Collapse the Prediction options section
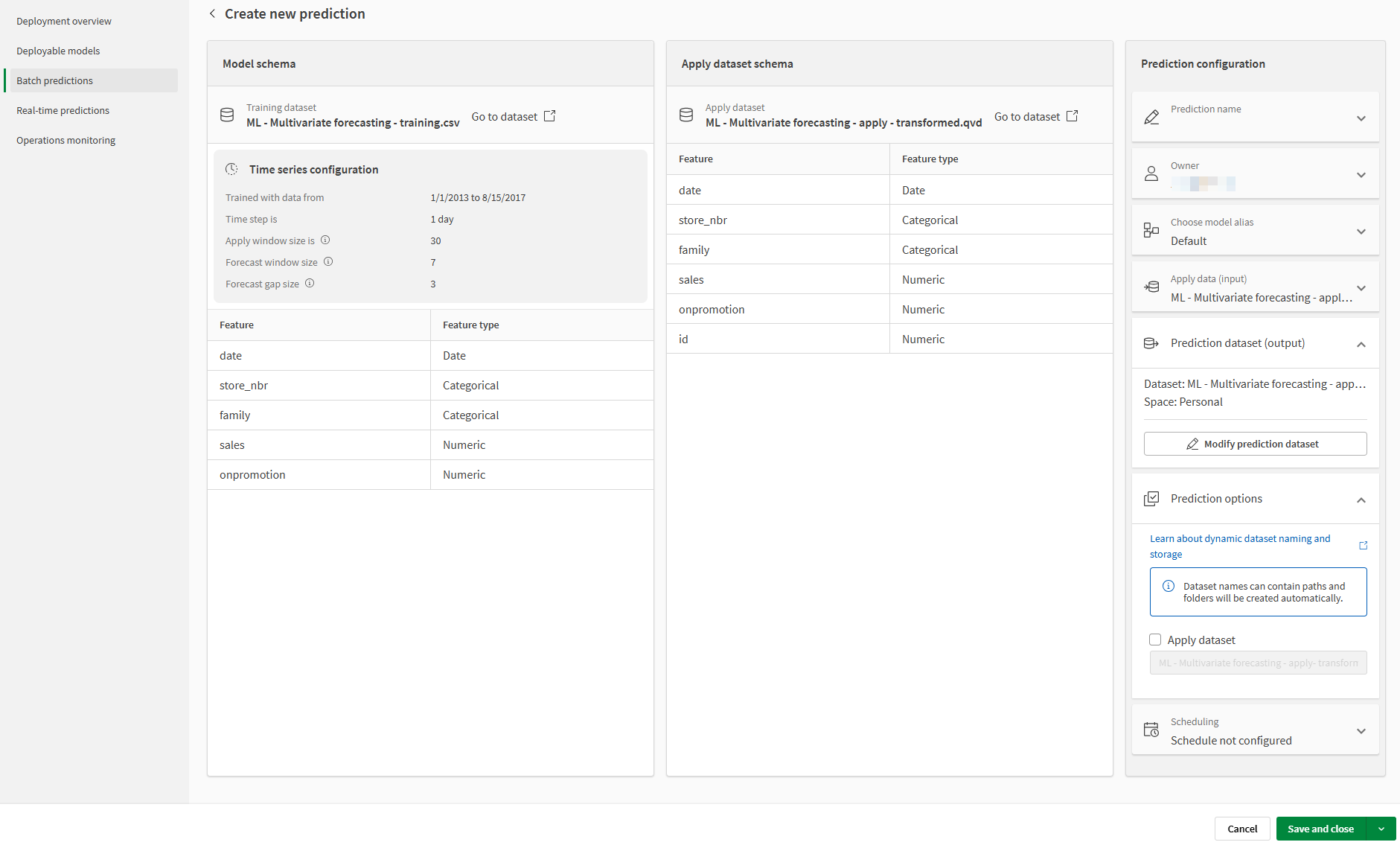This screenshot has height=845, width=1400. pos(1361,500)
